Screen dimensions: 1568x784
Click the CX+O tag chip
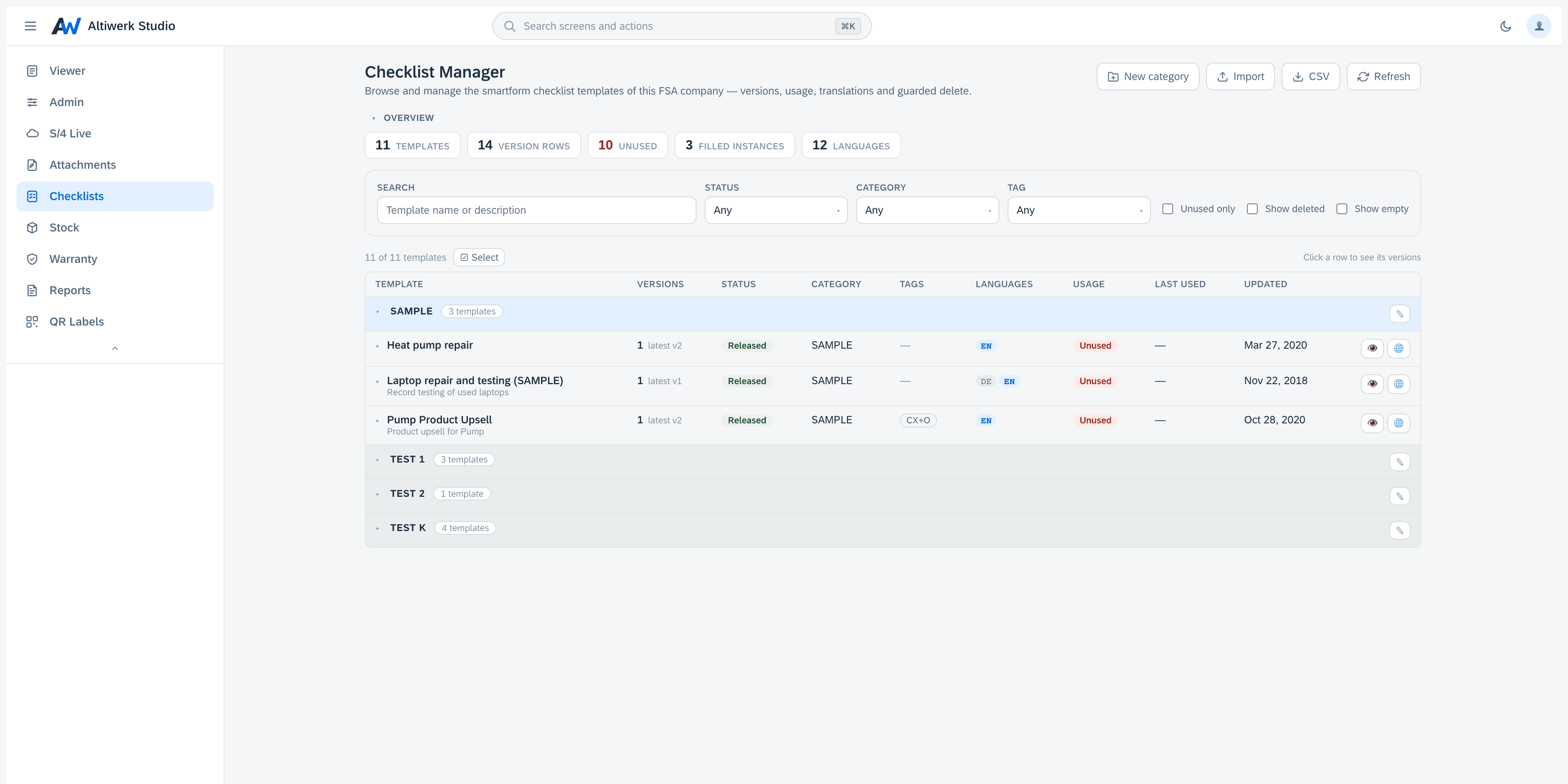coord(918,420)
